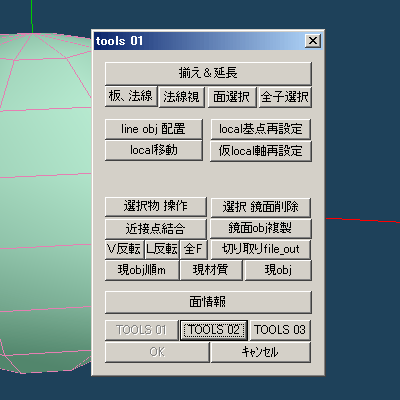Click the 切り取りfile_out button
The width and height of the screenshot is (400, 400).
pyautogui.click(x=261, y=249)
